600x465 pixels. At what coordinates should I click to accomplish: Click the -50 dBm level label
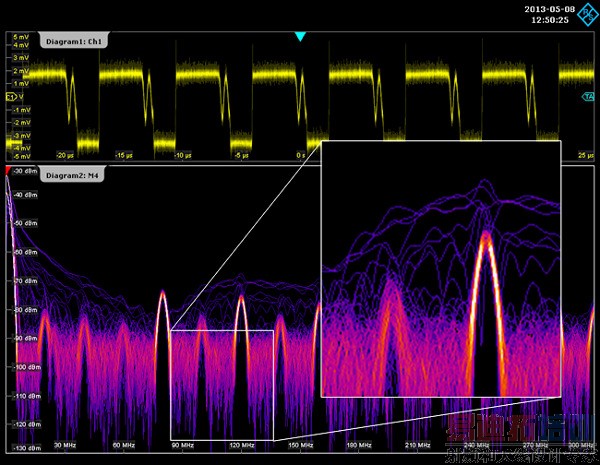coord(25,223)
